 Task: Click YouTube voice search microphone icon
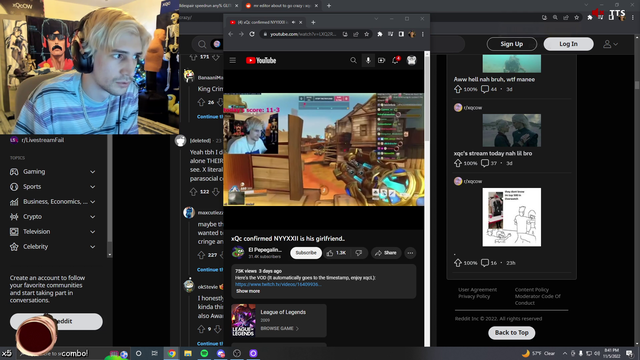pos(368,60)
